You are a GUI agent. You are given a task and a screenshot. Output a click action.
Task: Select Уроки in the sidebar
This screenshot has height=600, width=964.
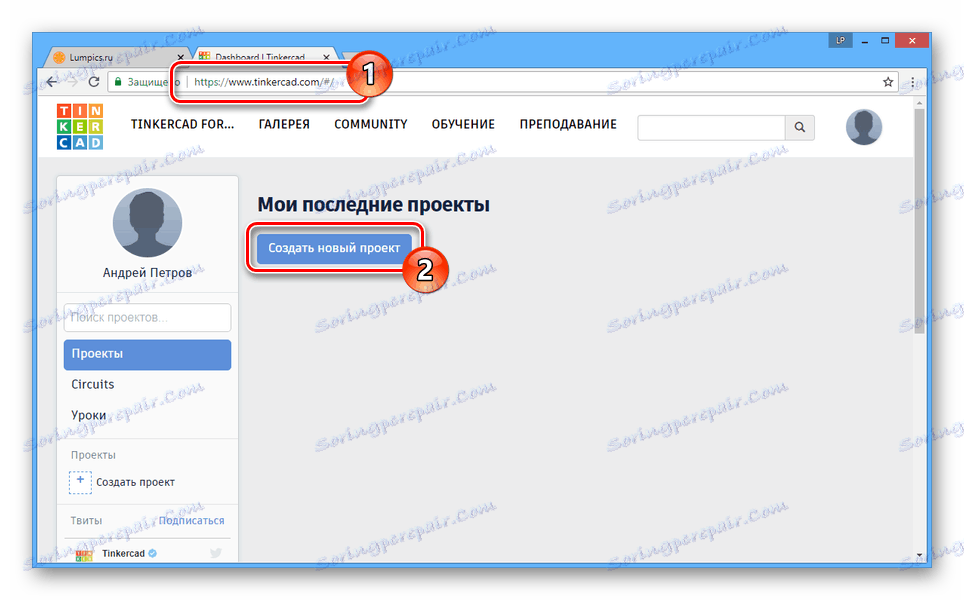(x=89, y=416)
